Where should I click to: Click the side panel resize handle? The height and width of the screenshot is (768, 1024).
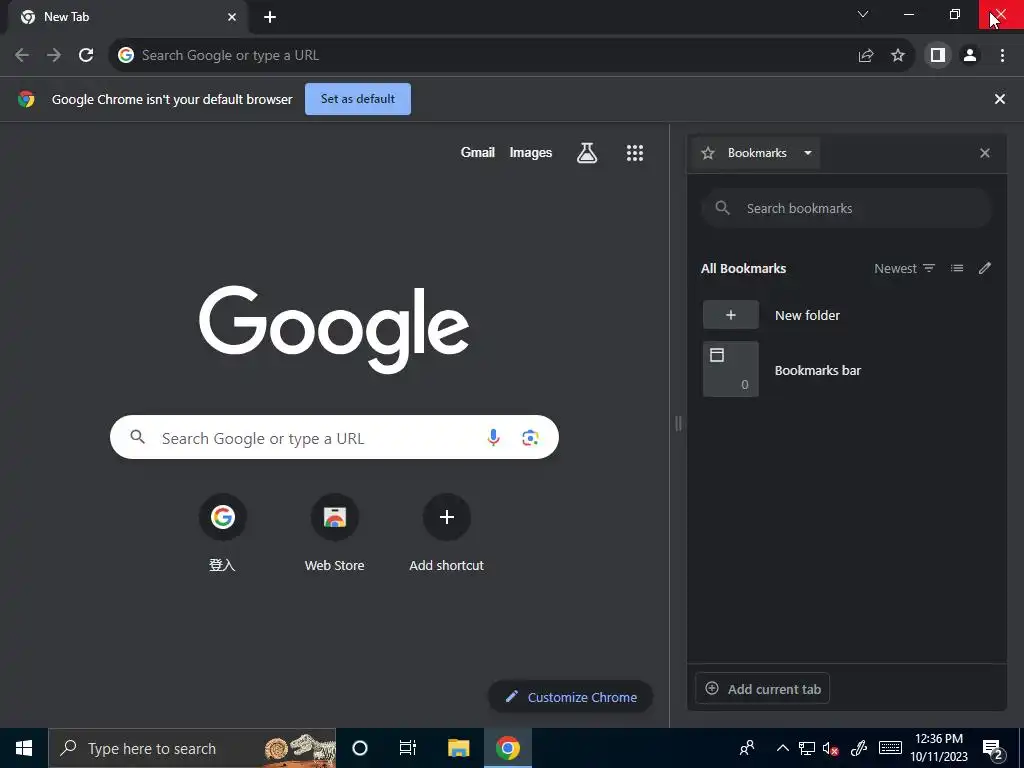coord(678,424)
